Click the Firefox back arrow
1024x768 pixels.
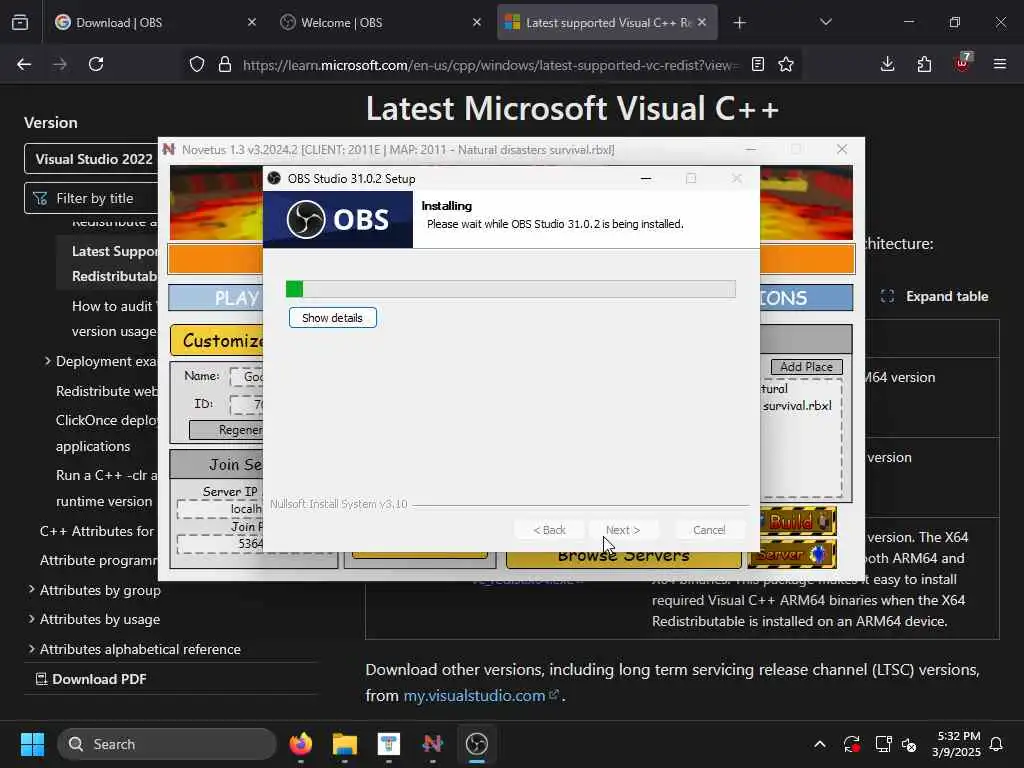coord(24,64)
